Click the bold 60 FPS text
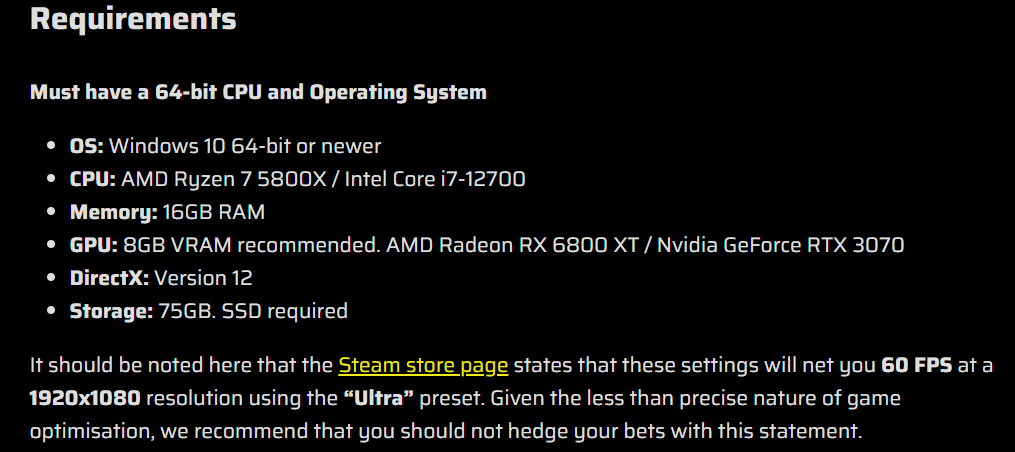 pyautogui.click(x=917, y=366)
